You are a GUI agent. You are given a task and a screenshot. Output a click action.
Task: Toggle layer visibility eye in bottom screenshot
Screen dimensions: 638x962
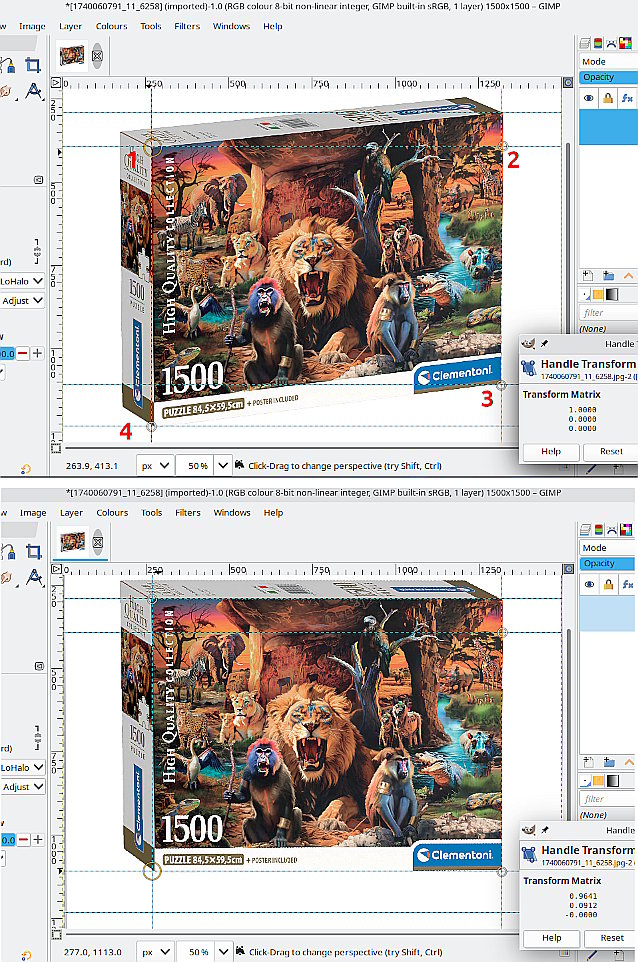590,584
